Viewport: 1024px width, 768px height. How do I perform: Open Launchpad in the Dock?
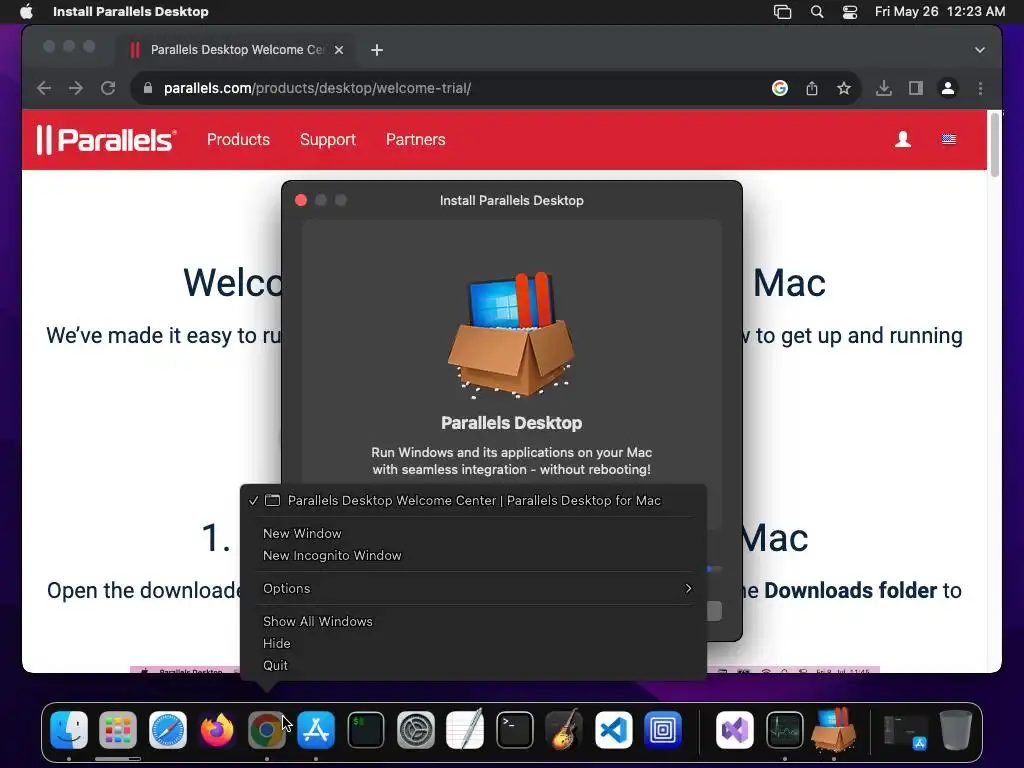[118, 729]
